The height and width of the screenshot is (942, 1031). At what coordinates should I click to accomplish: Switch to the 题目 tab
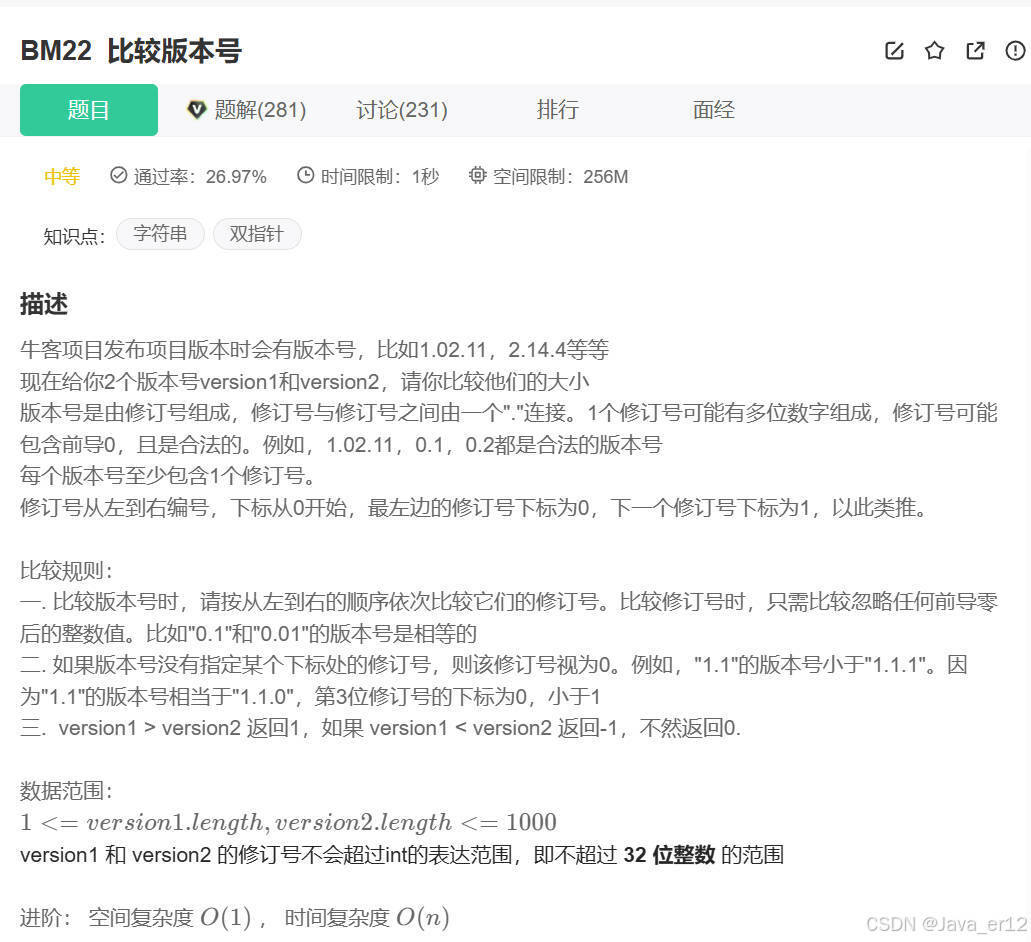click(x=88, y=110)
